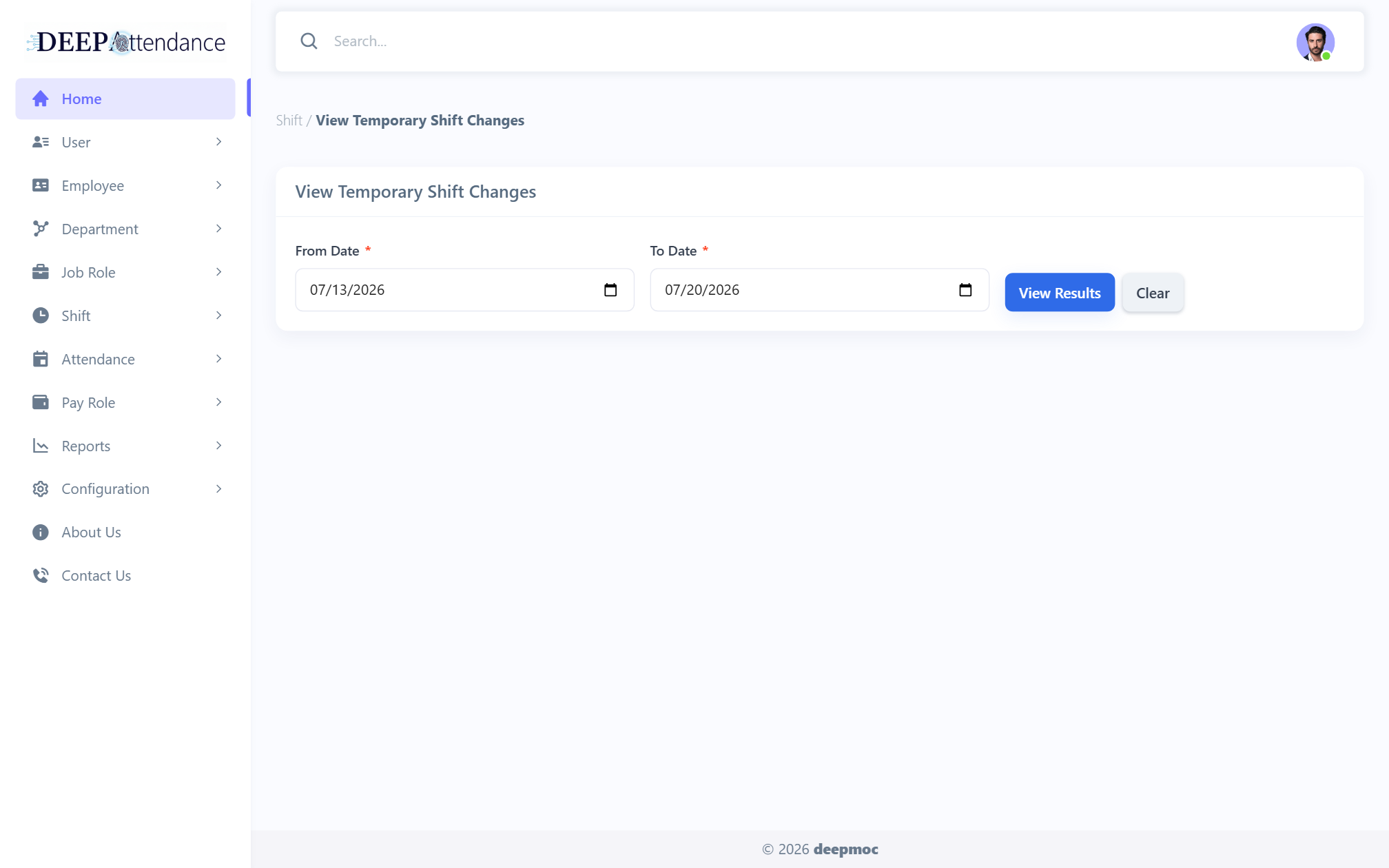Click the Department branch icon
The image size is (1389, 868).
(41, 229)
